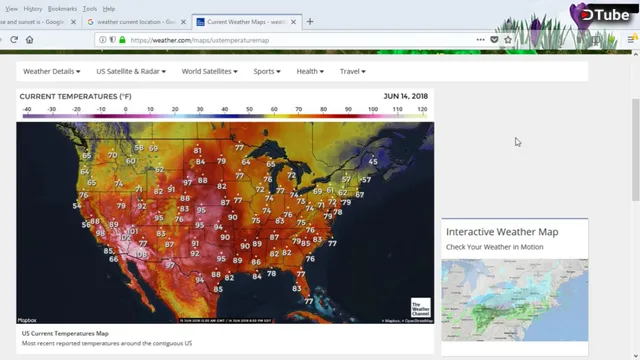Screen dimensions: 640x360
Task: View the green padlock connection details
Action: pos(122,40)
